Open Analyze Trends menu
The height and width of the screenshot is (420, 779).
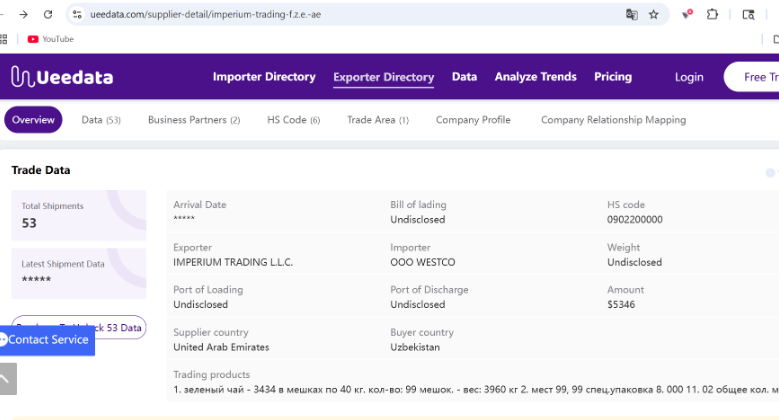tap(536, 77)
